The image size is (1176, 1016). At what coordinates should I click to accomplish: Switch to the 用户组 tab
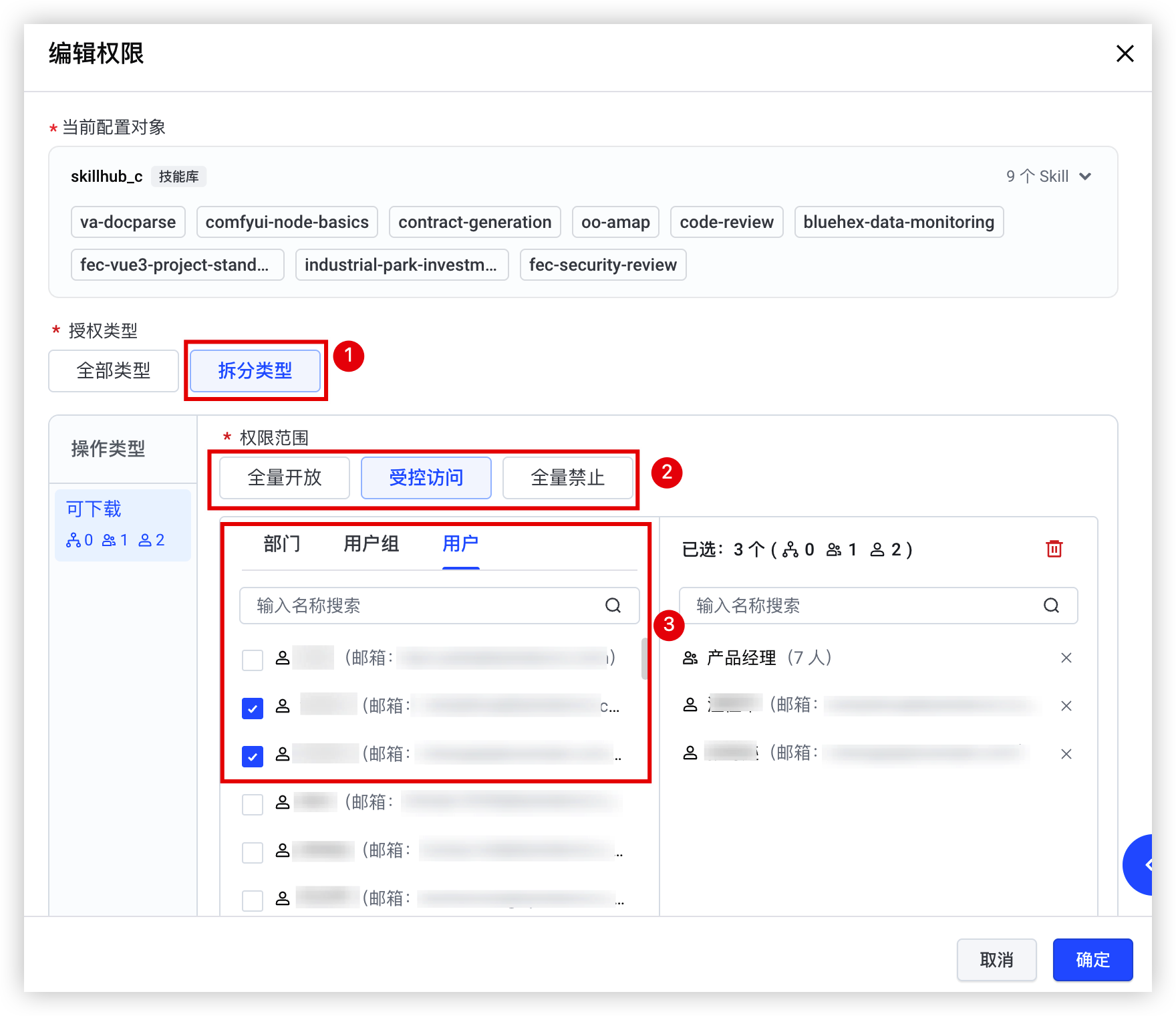click(x=371, y=544)
